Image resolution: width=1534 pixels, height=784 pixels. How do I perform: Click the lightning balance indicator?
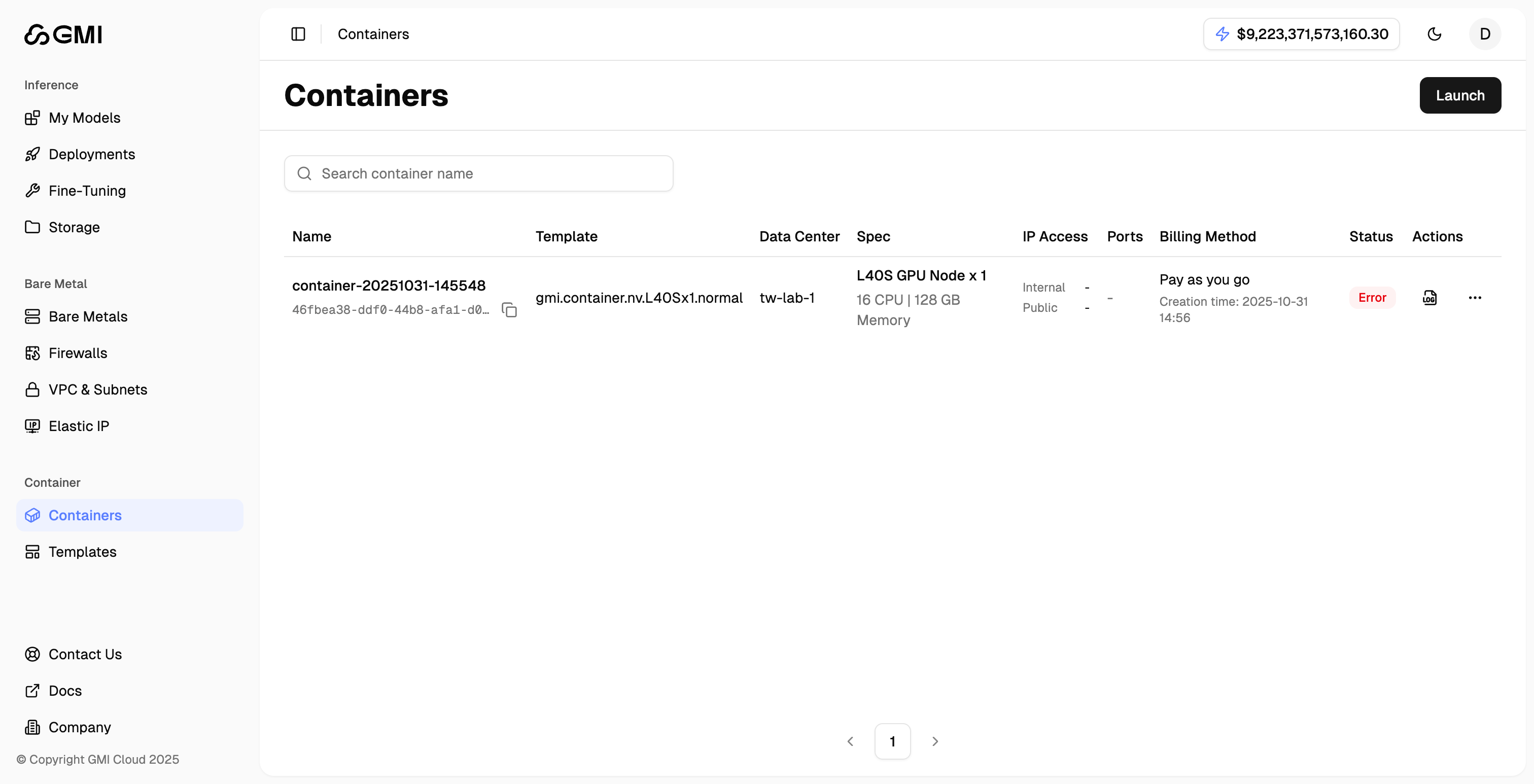(x=1301, y=34)
